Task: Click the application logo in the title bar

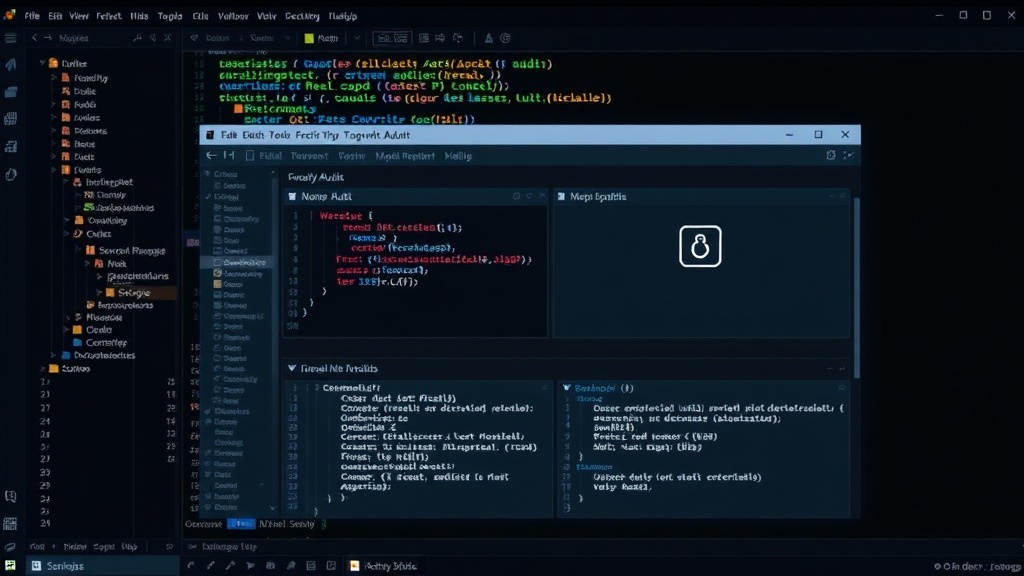Action: 9,14
